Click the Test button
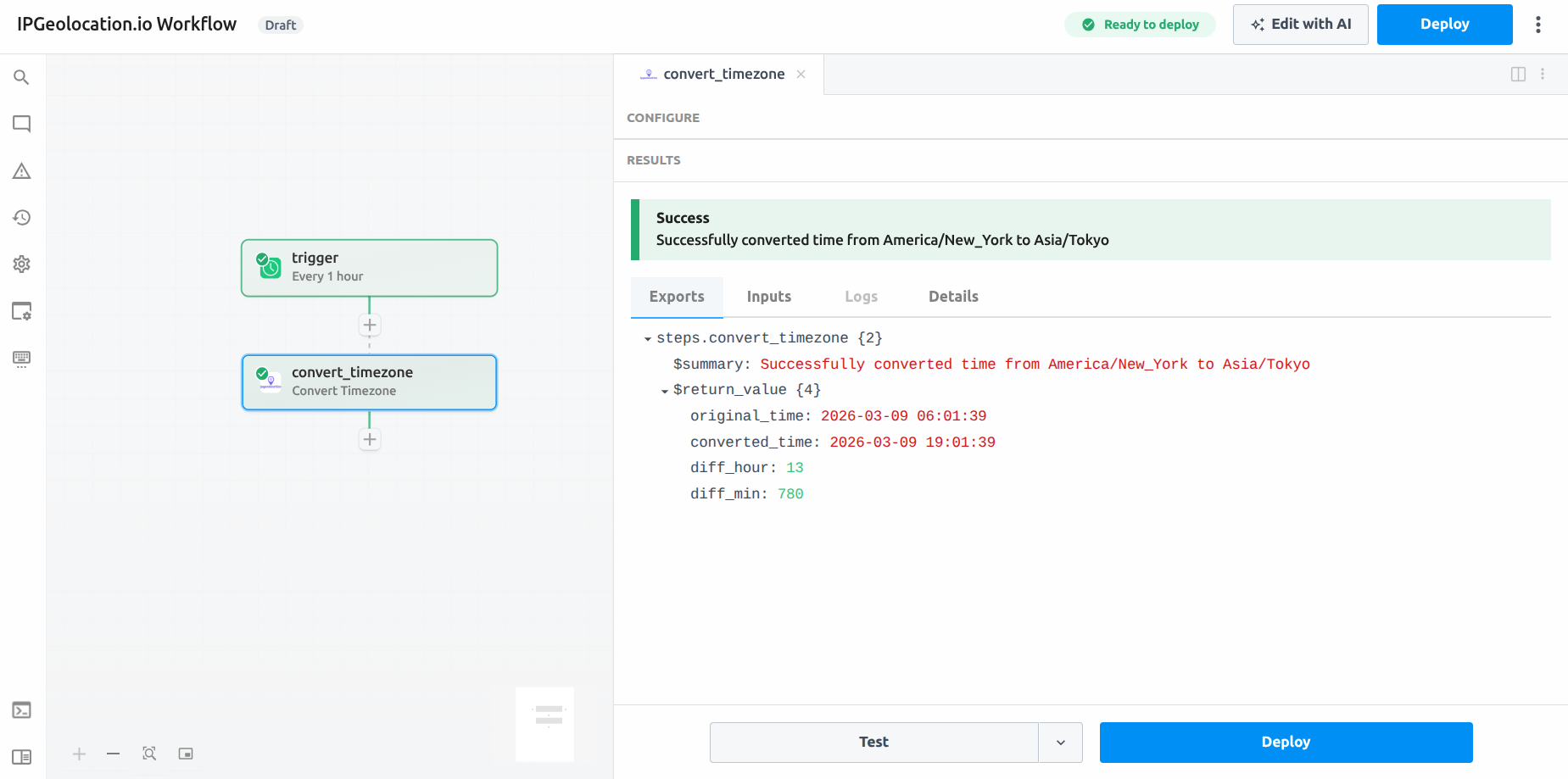This screenshot has width=1568, height=779. click(x=873, y=743)
